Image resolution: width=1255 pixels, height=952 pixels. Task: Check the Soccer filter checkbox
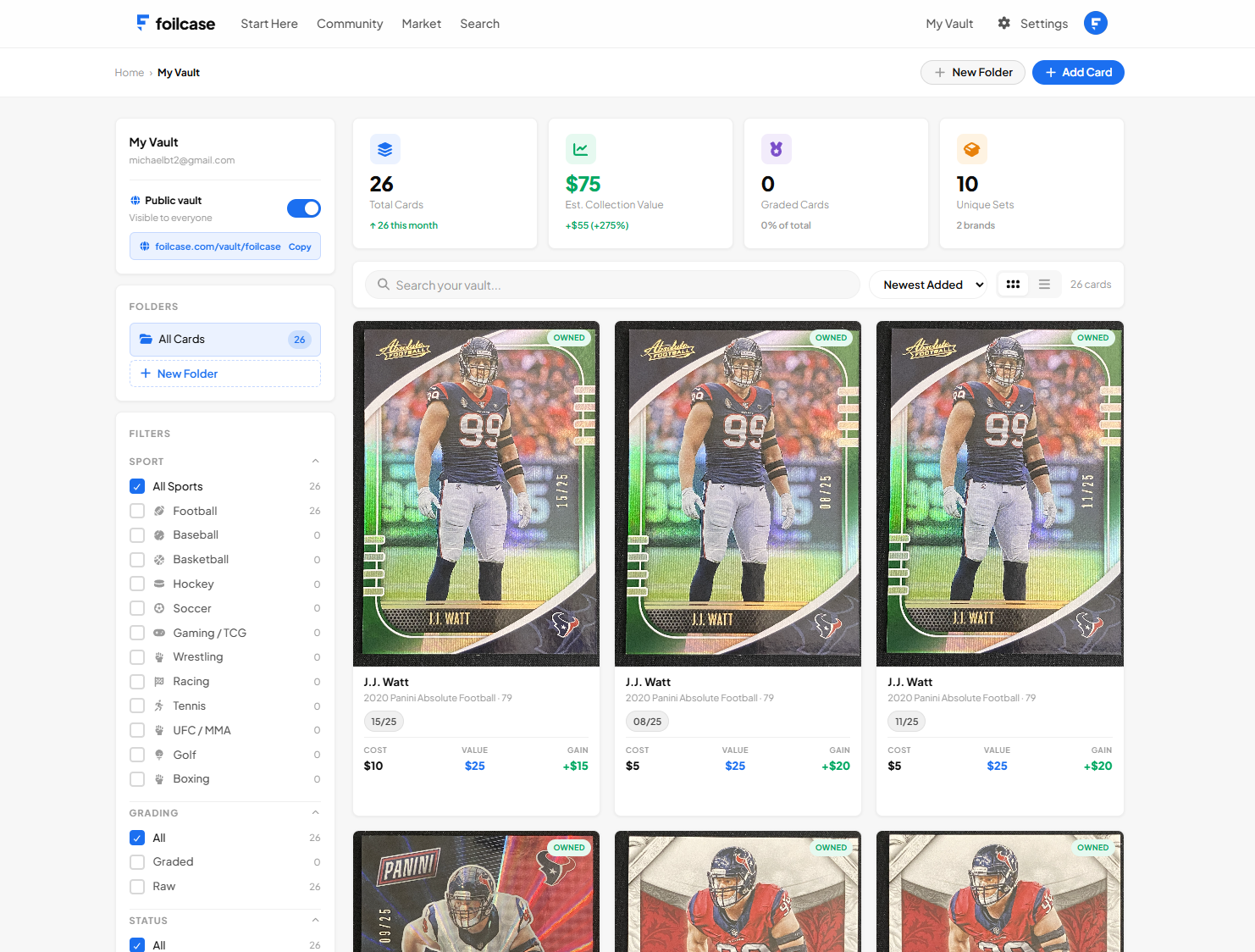point(137,608)
